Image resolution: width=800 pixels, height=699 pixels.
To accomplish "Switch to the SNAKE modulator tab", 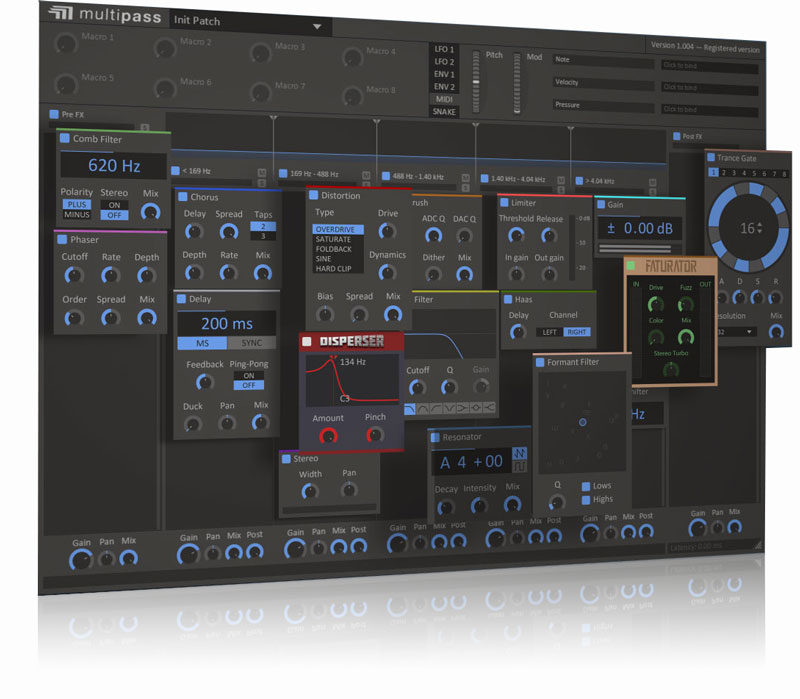I will (x=445, y=112).
